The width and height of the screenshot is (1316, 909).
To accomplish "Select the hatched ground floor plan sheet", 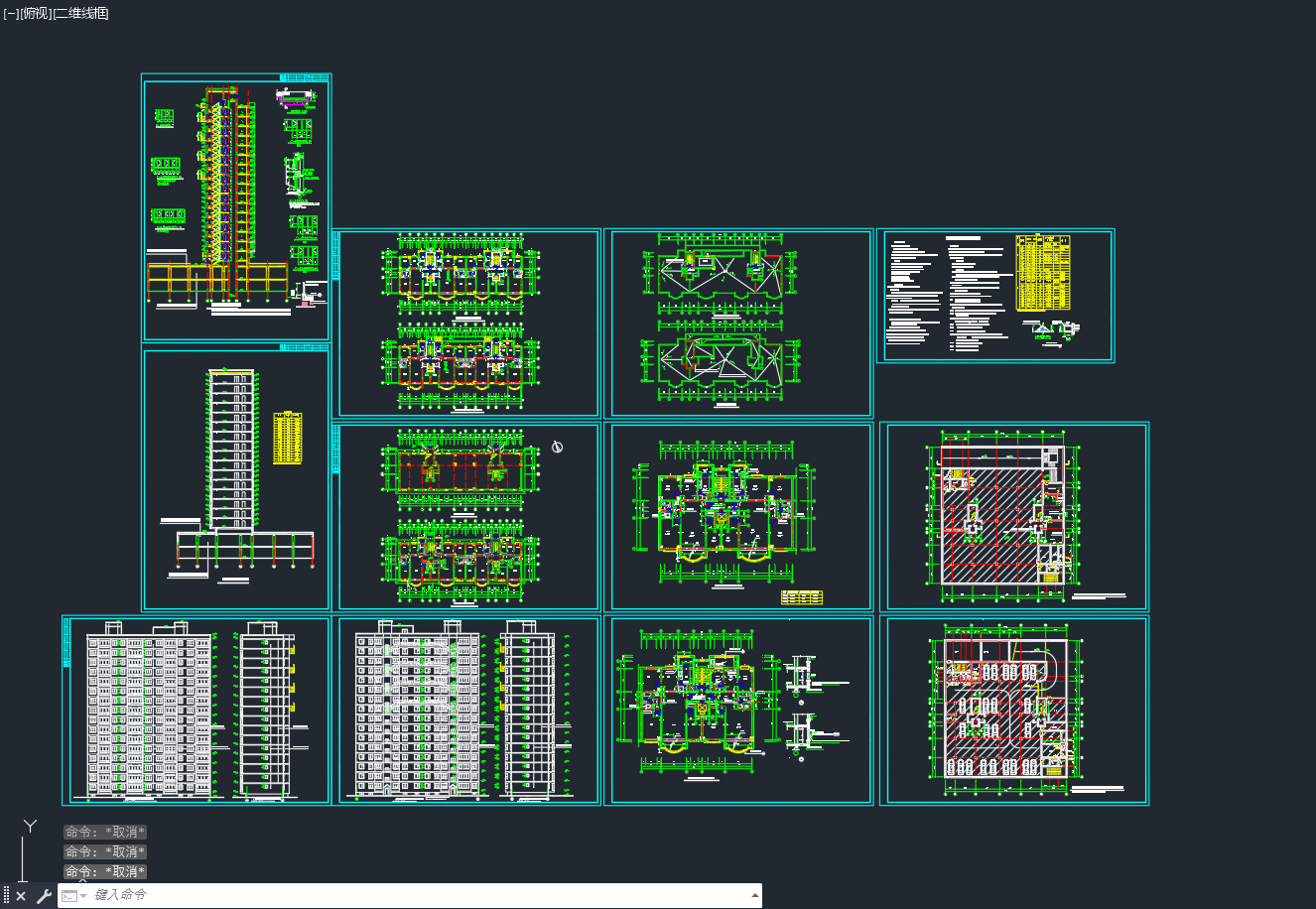I will tap(1014, 517).
